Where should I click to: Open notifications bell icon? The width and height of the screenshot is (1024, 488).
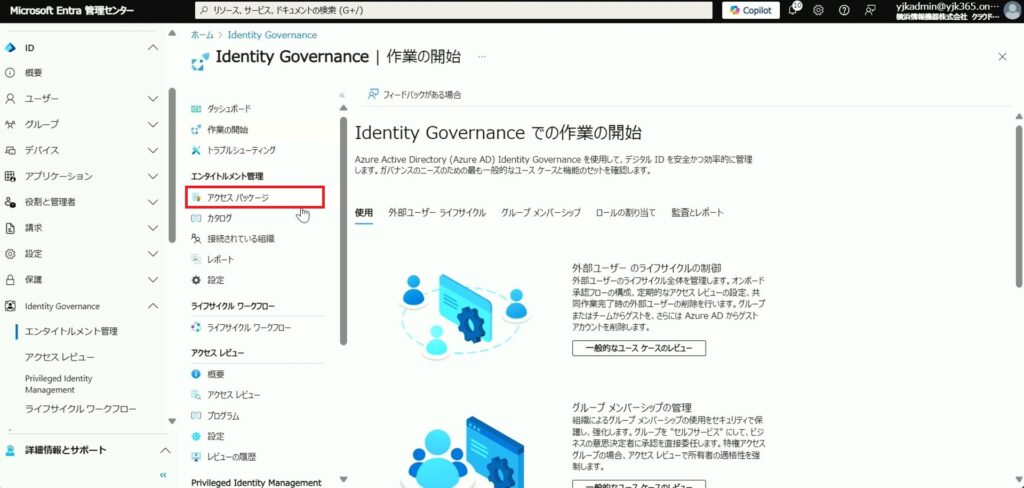(793, 10)
